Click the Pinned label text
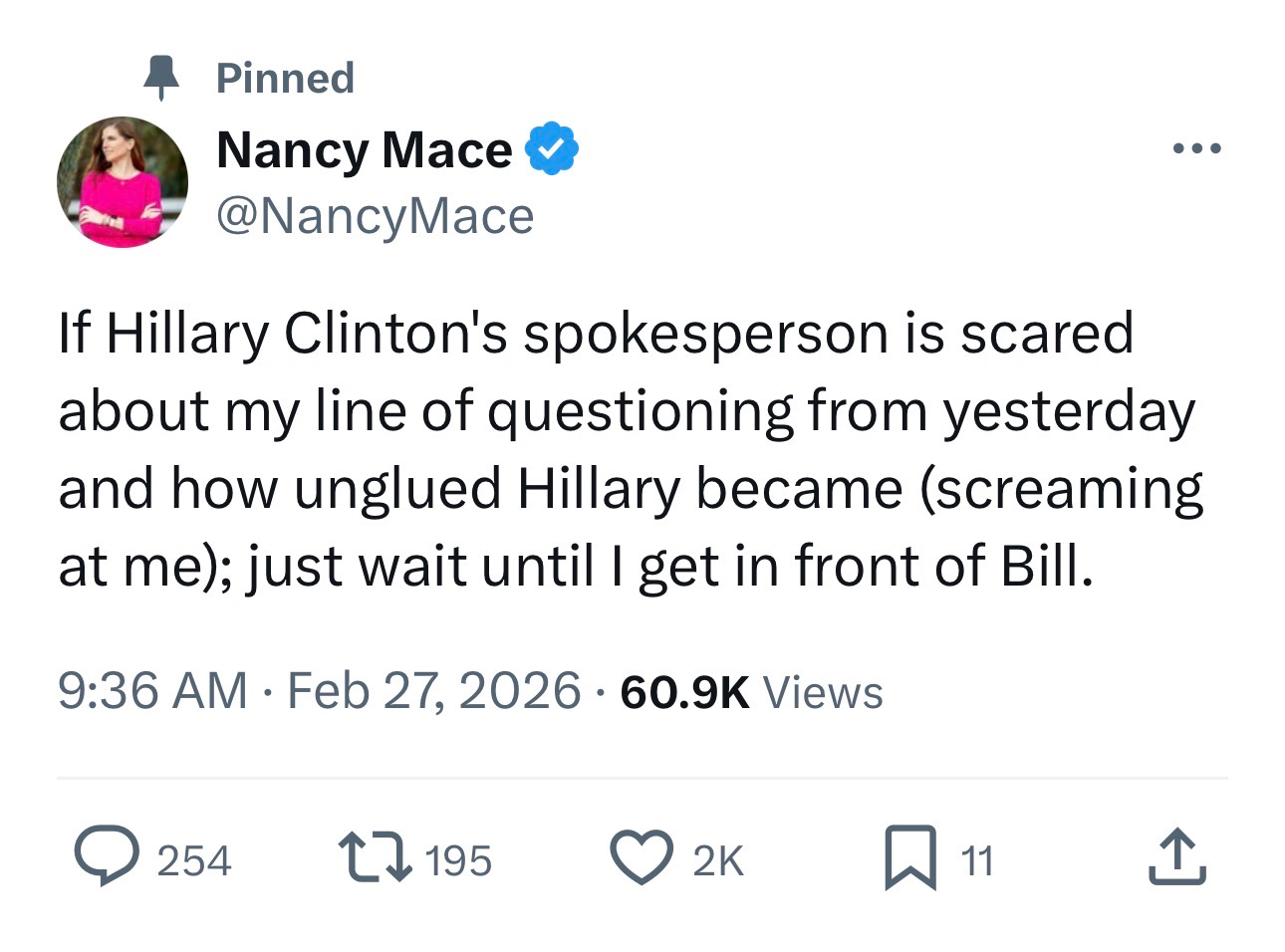 pyautogui.click(x=285, y=78)
